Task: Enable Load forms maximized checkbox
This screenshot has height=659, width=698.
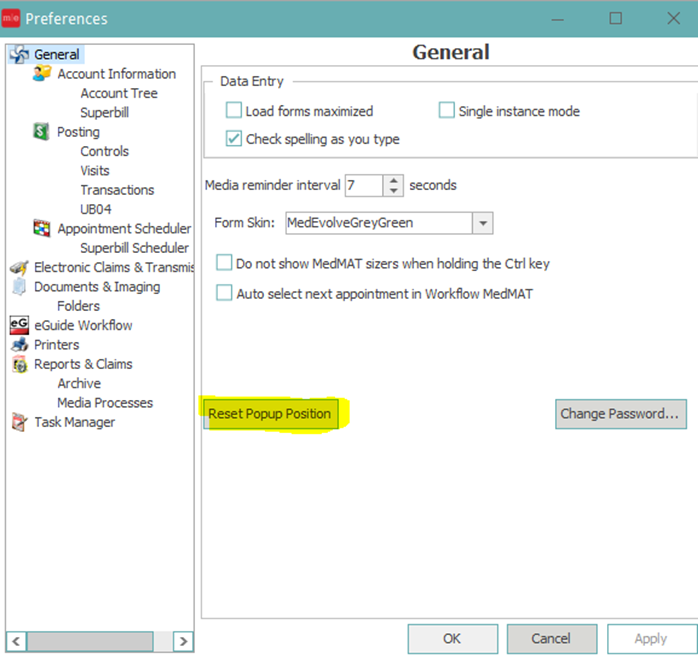Action: click(x=234, y=111)
